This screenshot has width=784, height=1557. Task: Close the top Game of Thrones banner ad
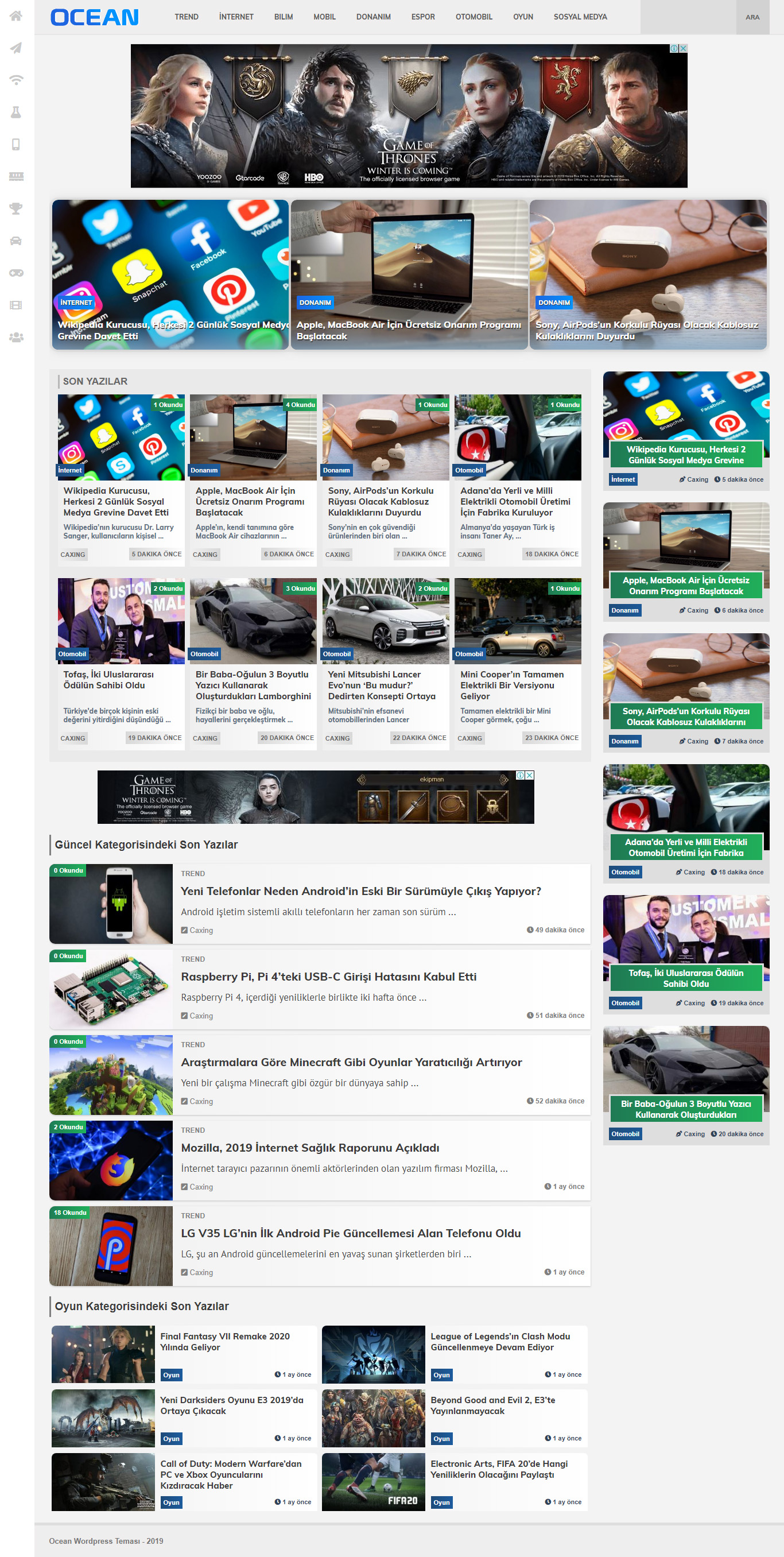683,48
